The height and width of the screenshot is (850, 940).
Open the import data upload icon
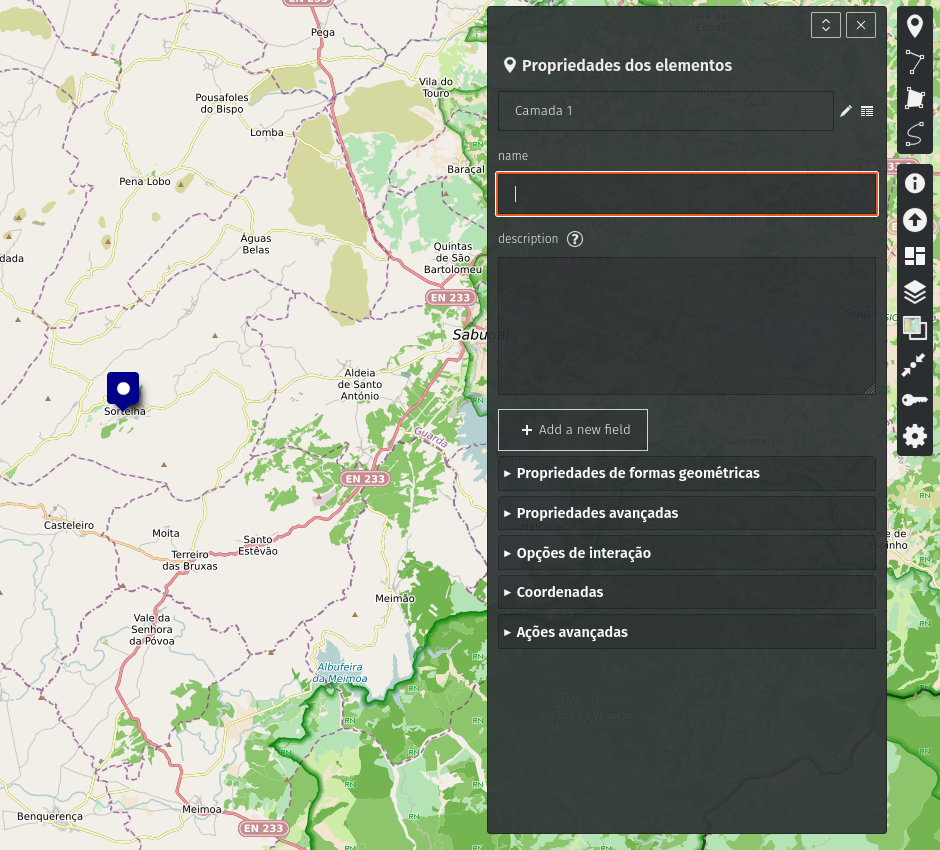914,220
